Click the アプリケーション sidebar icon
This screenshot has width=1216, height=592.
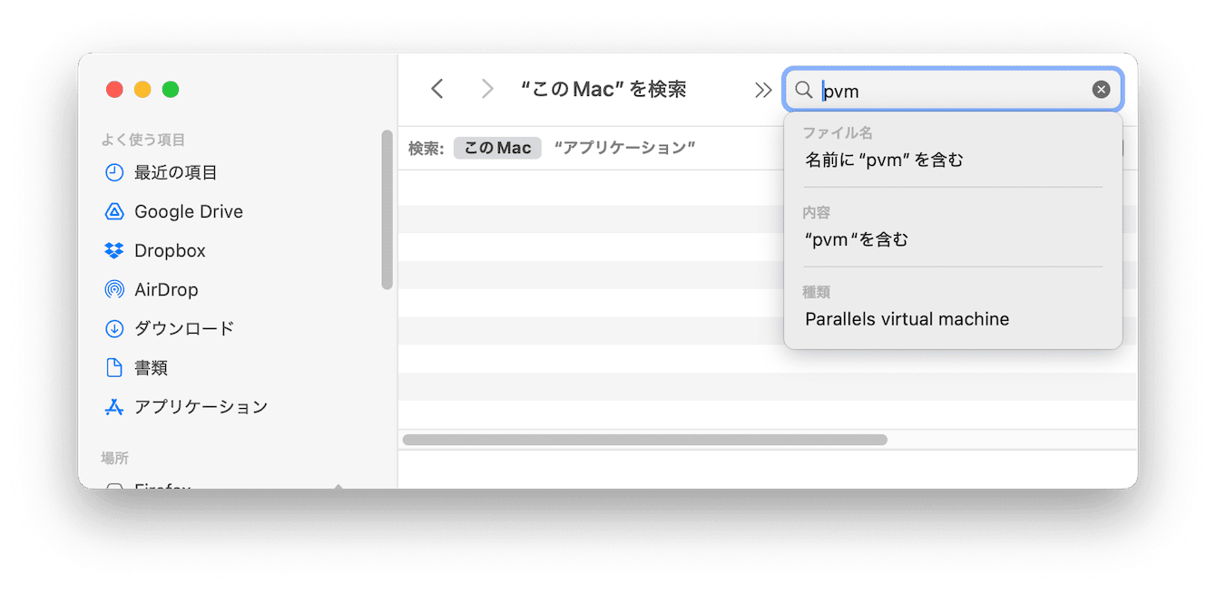(114, 407)
